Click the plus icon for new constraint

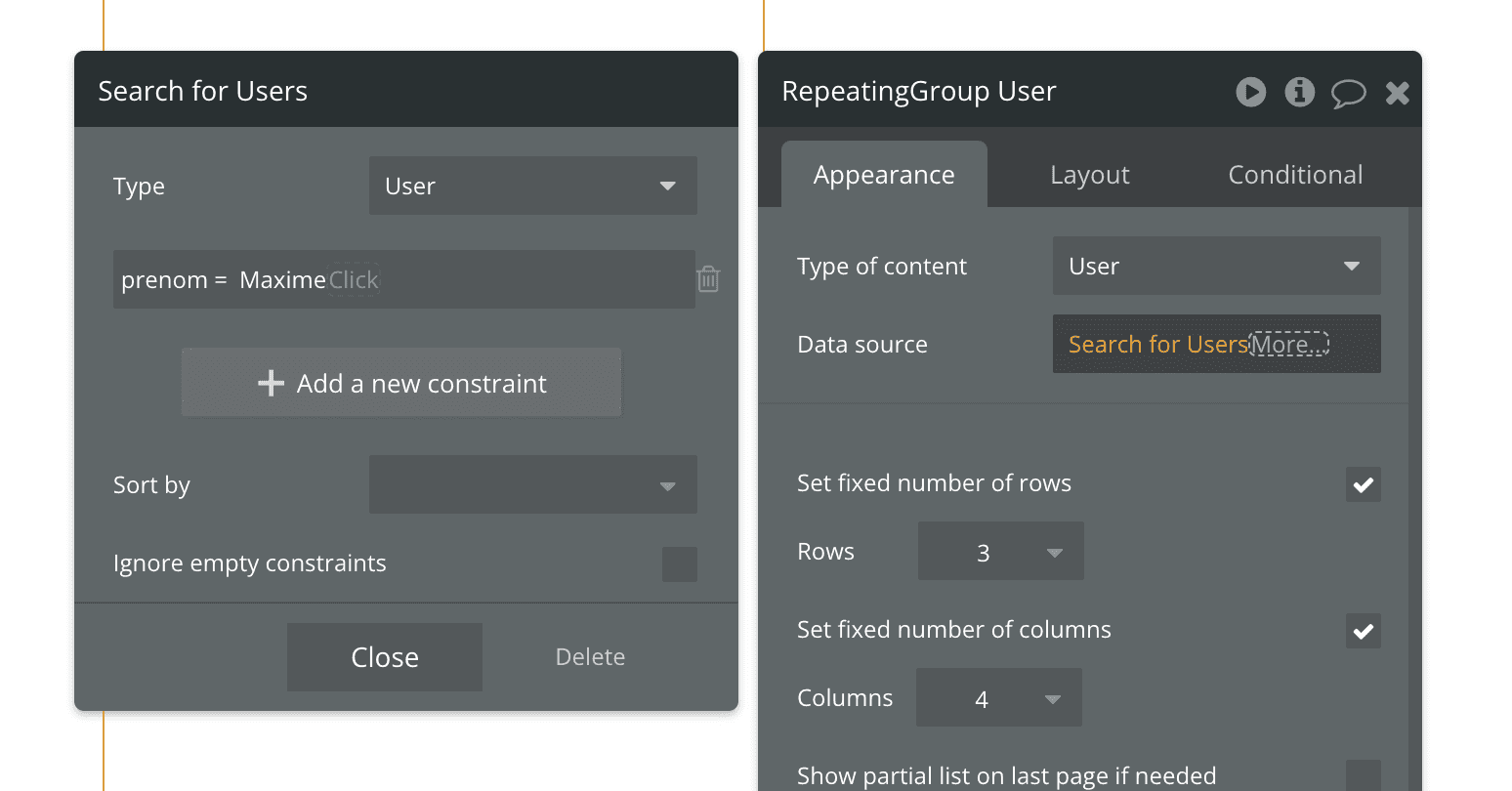[x=271, y=384]
